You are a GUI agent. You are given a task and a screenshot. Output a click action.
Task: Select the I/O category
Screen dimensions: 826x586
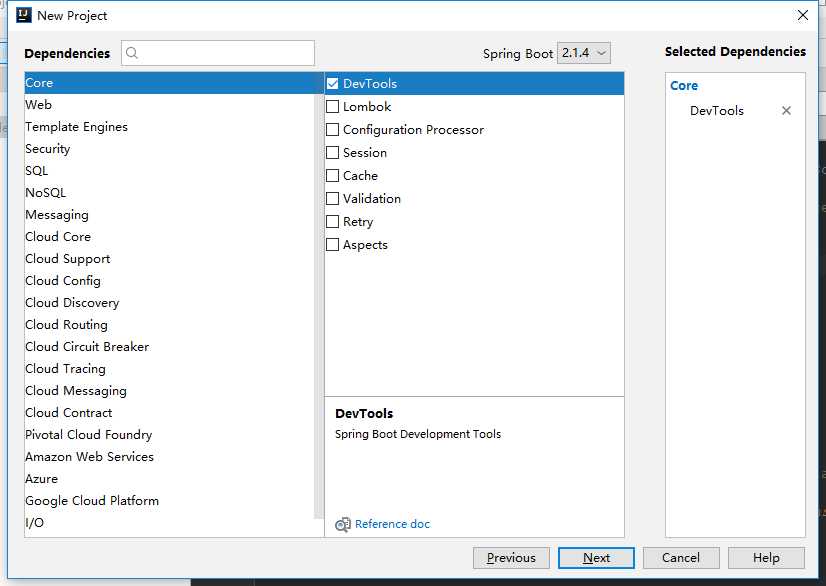[x=169, y=523]
